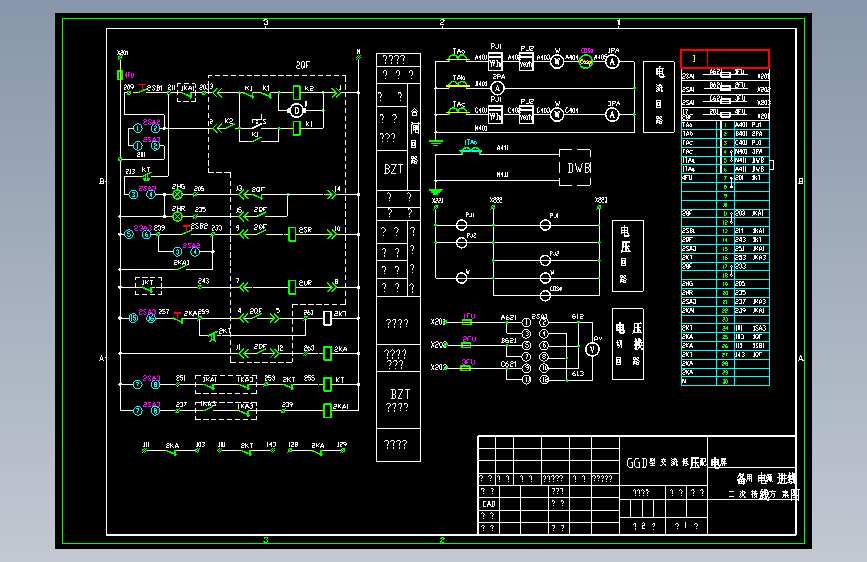This screenshot has height=562, width=867.
Task: Click the 2HG indicator lamp symbol
Action: 177,195
